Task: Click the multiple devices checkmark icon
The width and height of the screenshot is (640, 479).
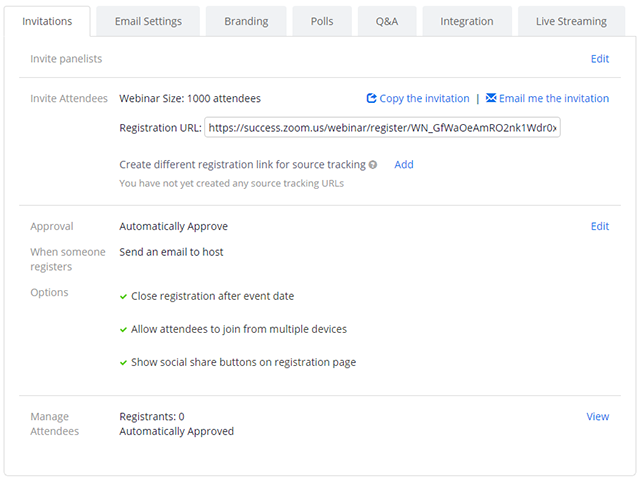Action: tap(123, 329)
